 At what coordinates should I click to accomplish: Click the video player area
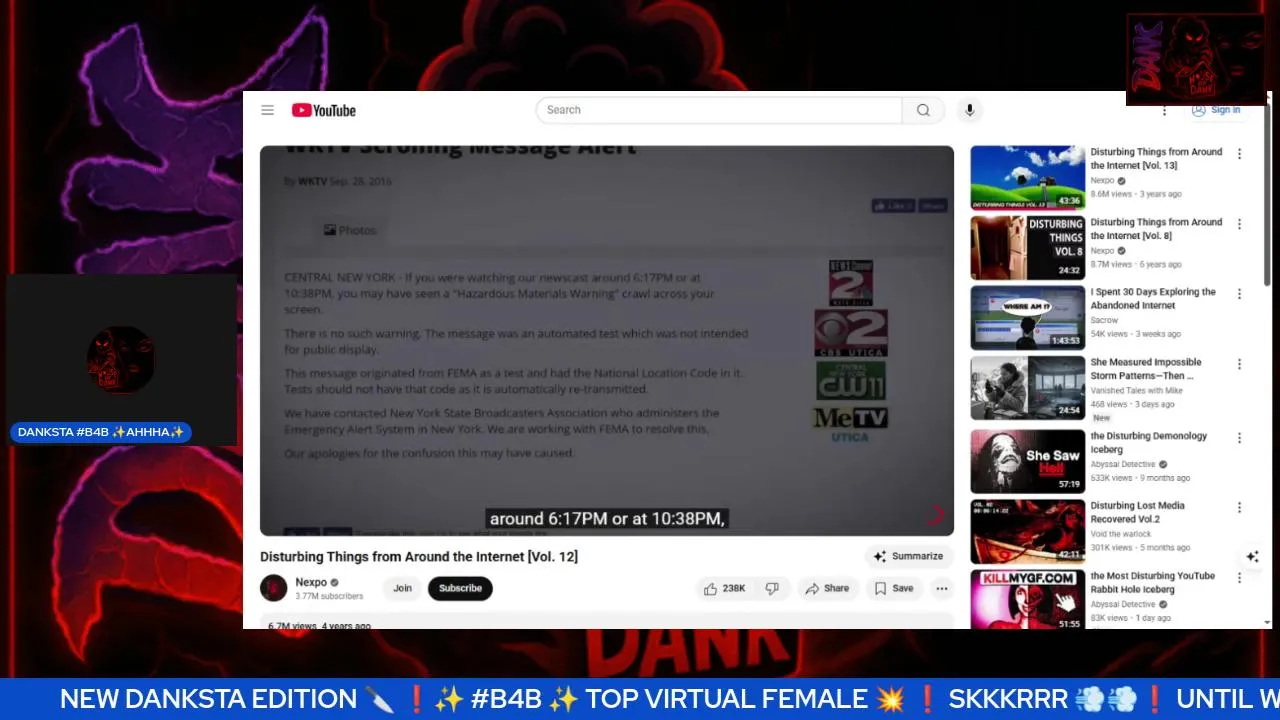click(x=607, y=340)
